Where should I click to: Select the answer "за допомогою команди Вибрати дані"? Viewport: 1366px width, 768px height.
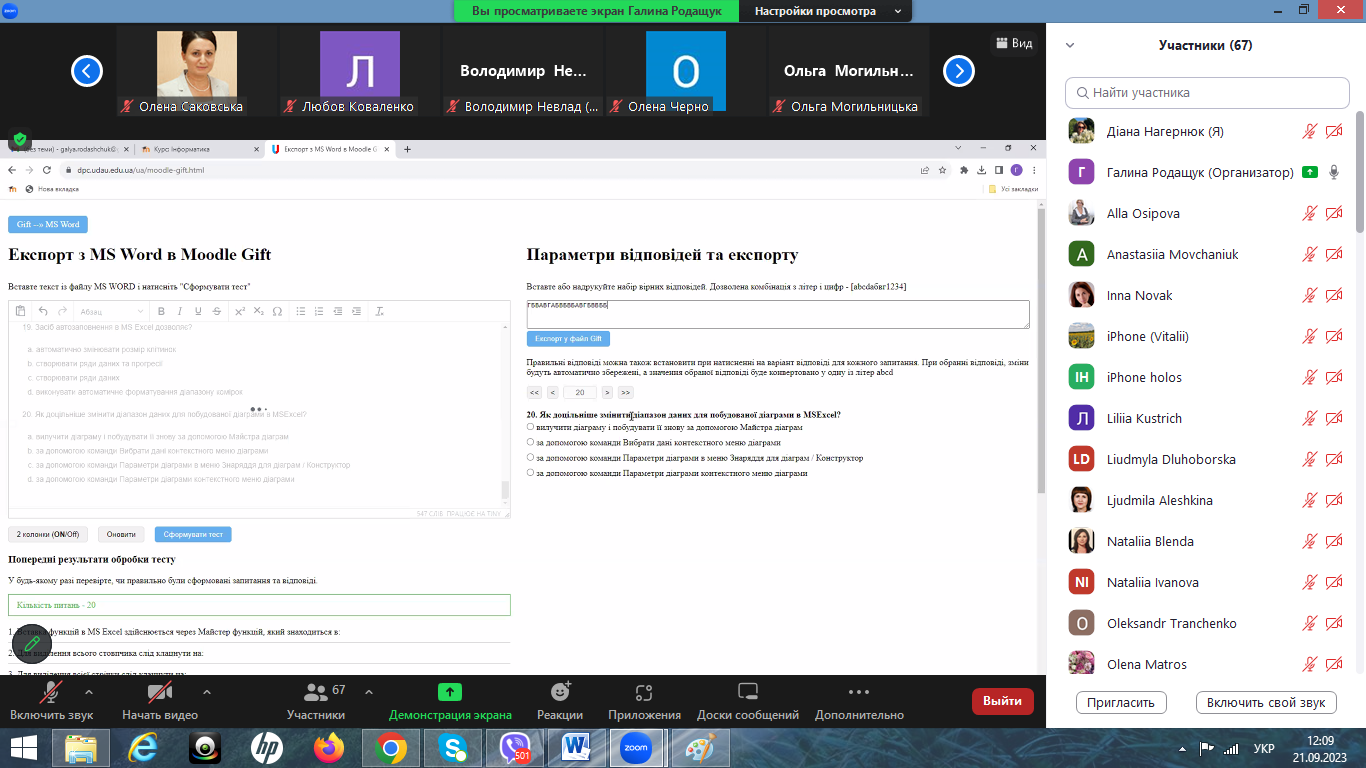[x=530, y=442]
